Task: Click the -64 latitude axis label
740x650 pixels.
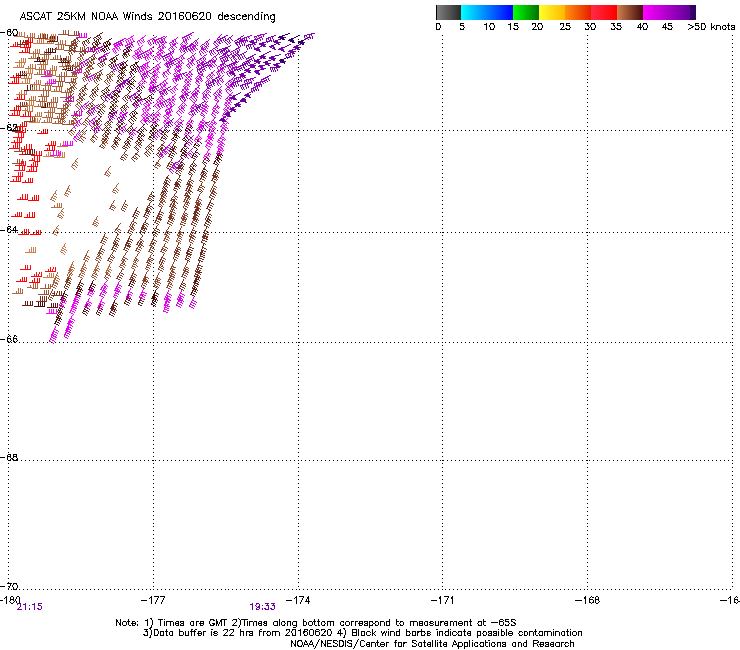Action: (x=9, y=229)
